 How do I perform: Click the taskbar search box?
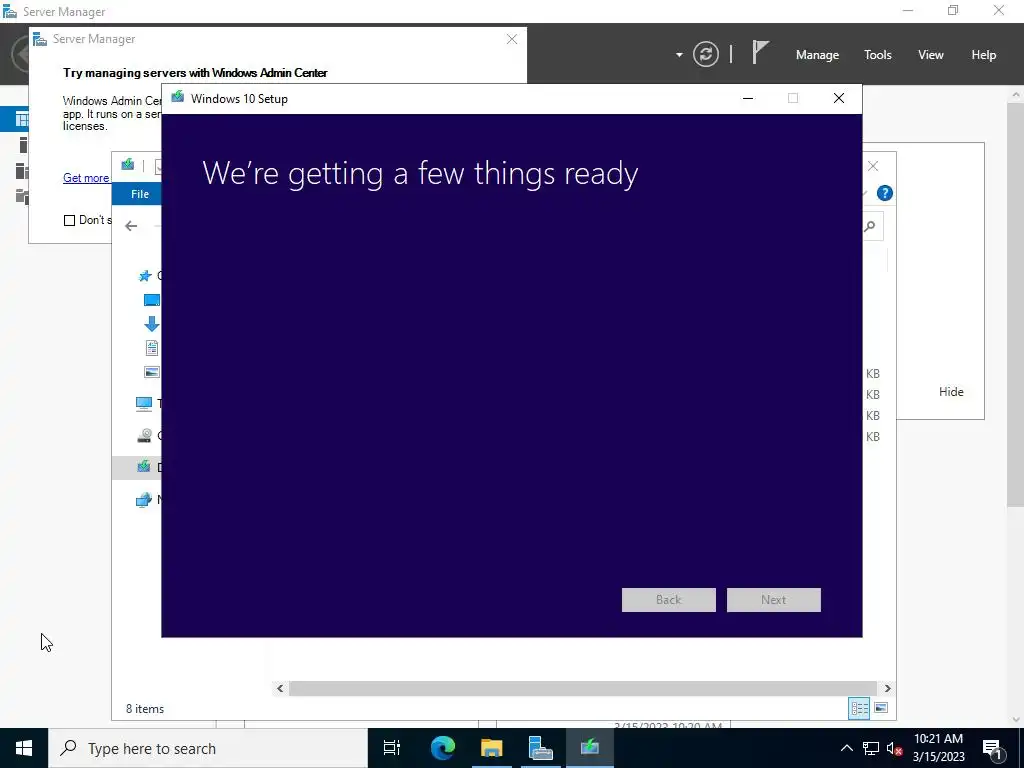point(208,748)
